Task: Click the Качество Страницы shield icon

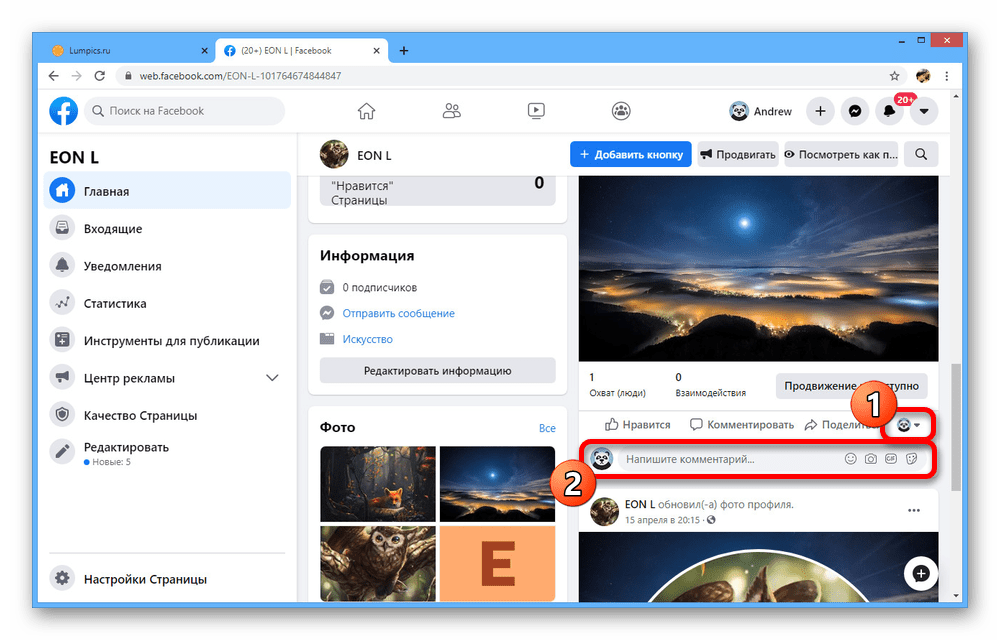Action: click(62, 415)
